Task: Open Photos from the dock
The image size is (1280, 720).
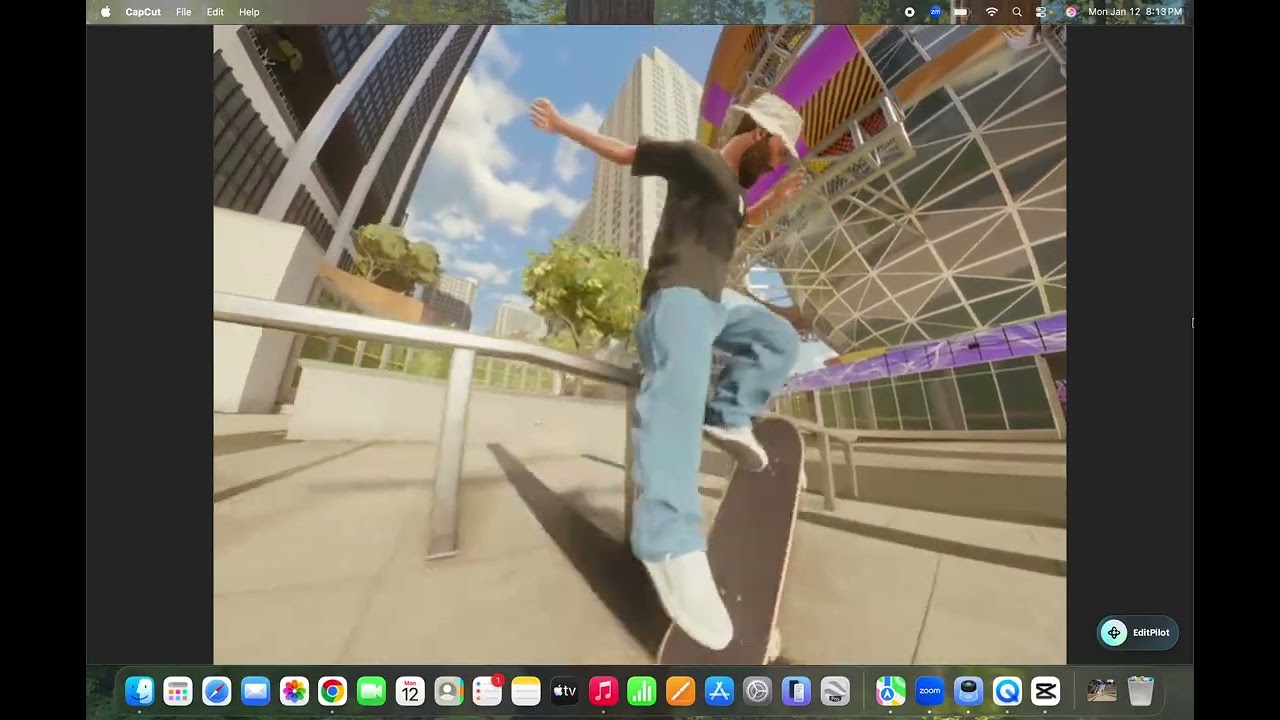Action: (x=294, y=691)
